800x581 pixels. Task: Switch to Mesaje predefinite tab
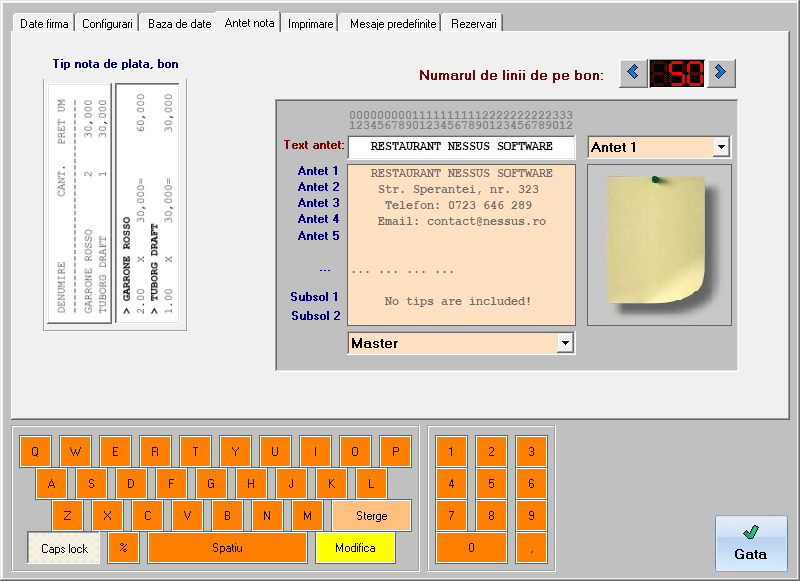pos(393,23)
